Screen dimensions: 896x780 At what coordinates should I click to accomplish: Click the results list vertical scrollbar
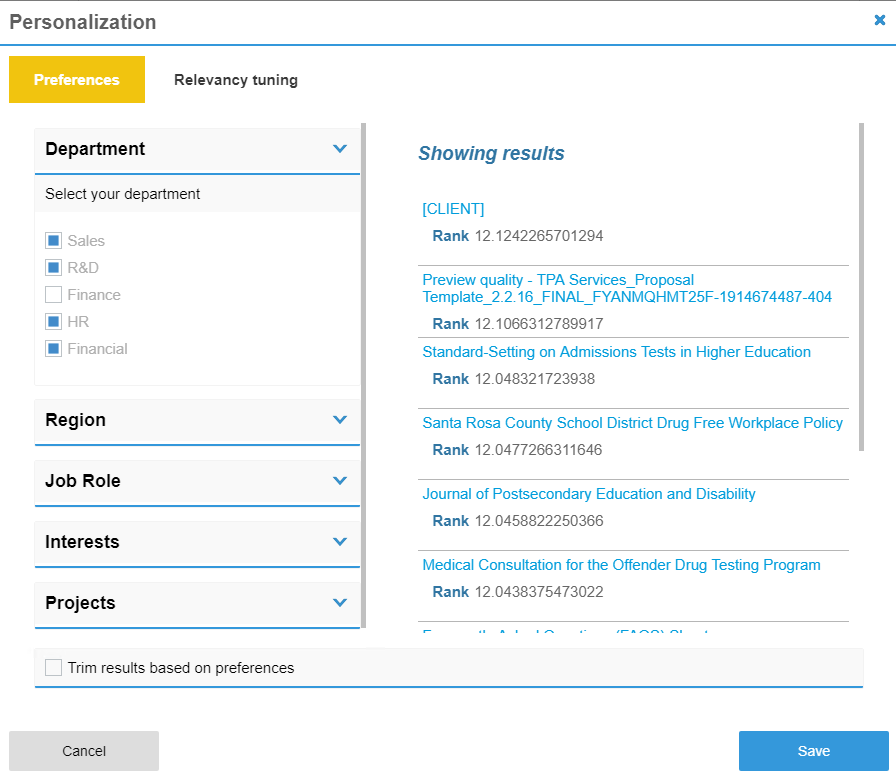point(860,288)
